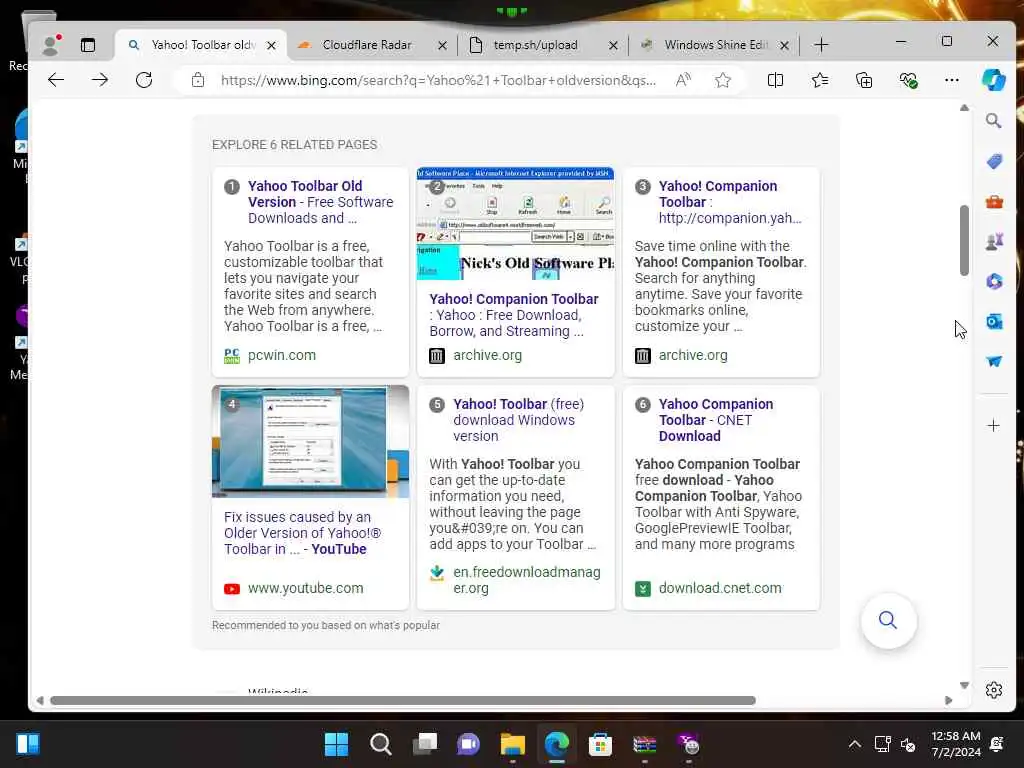View site information lock icon

198,80
